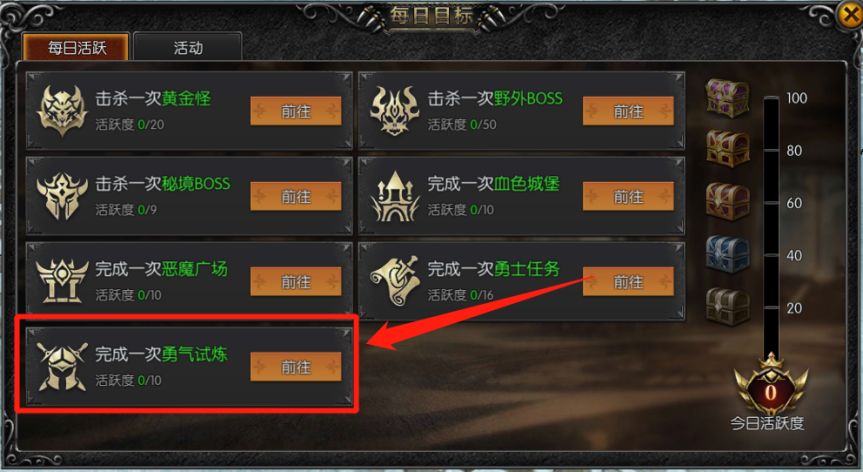863x472 pixels.
Task: Open the golden chest at 80 activity
Action: tap(728, 149)
